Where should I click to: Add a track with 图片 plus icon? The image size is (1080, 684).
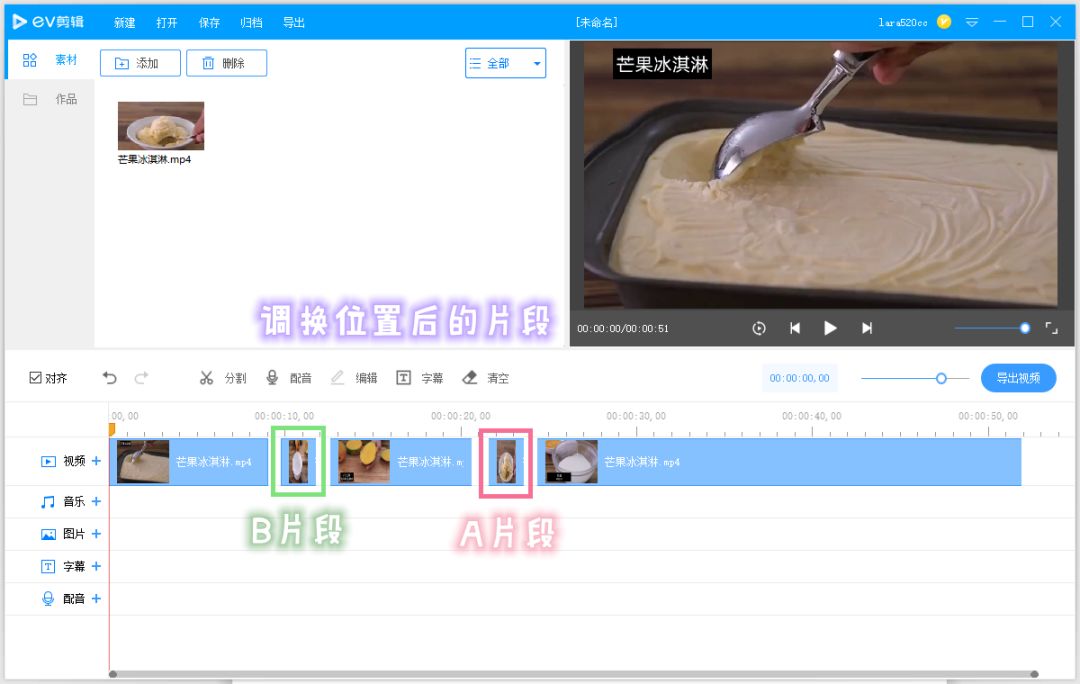(96, 534)
